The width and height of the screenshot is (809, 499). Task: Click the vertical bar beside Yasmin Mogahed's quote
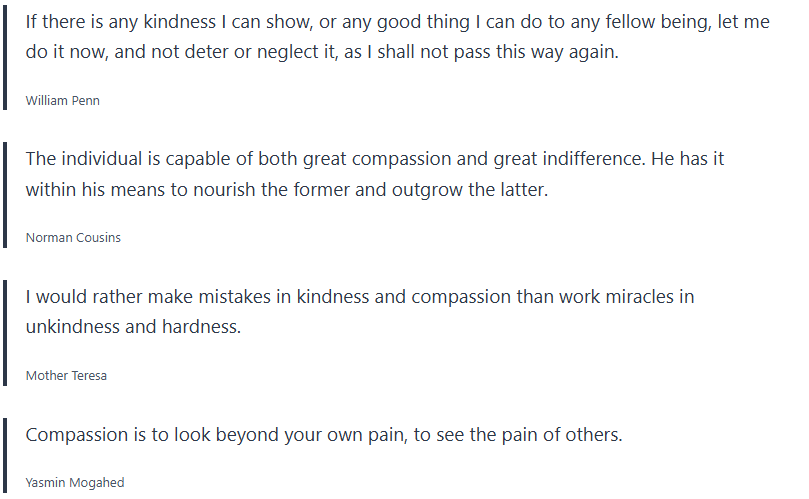coord(5,455)
